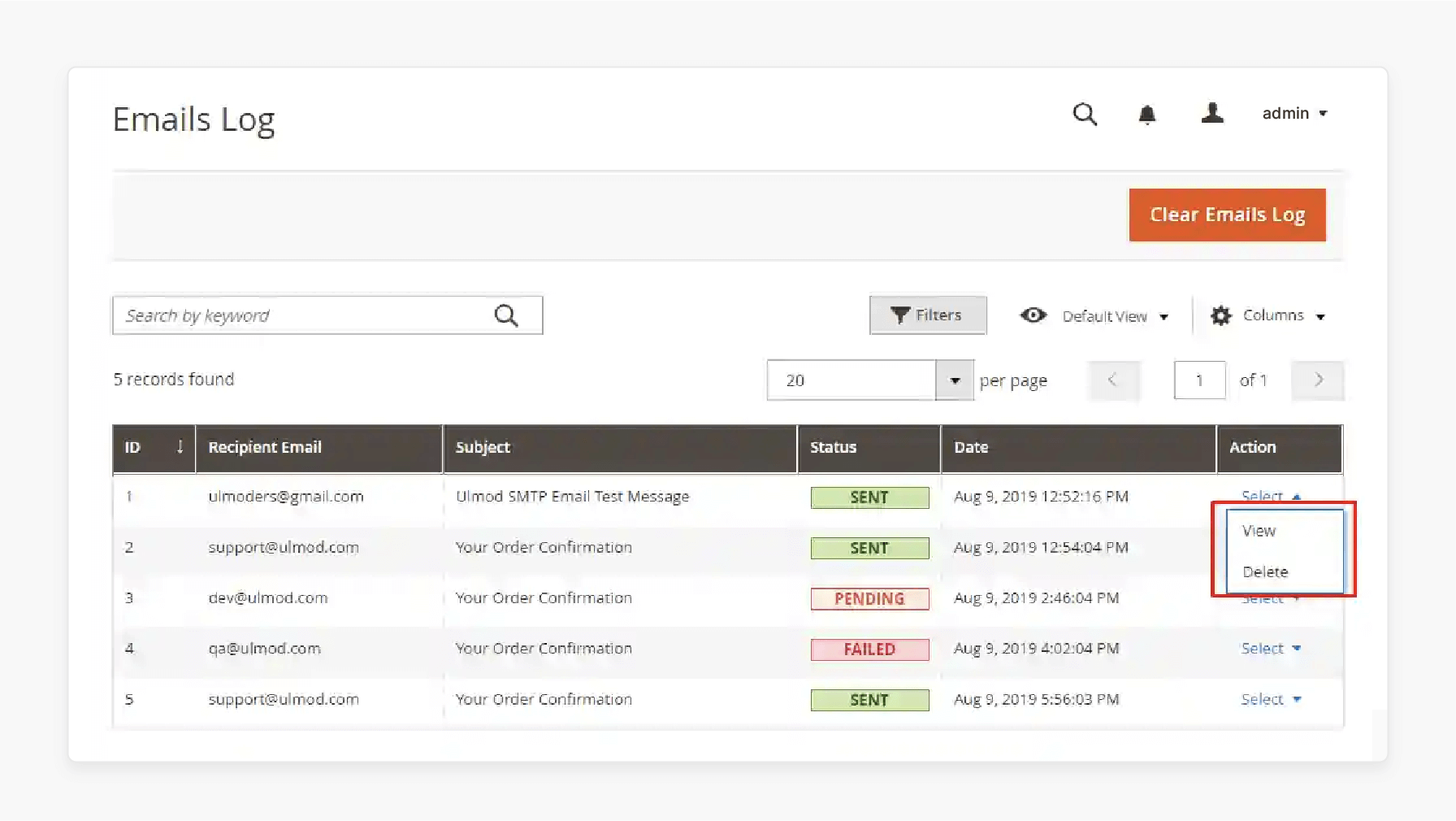Click SENT status badge in row 1
Viewport: 1456px width, 821px height.
coord(869,497)
